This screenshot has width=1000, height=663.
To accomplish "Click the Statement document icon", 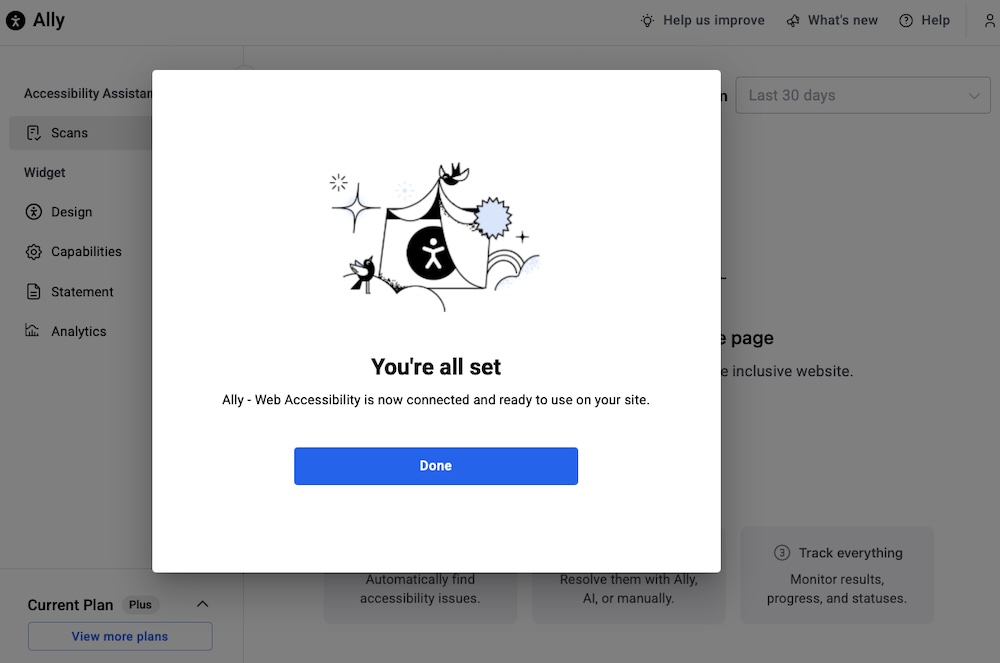I will 34,292.
